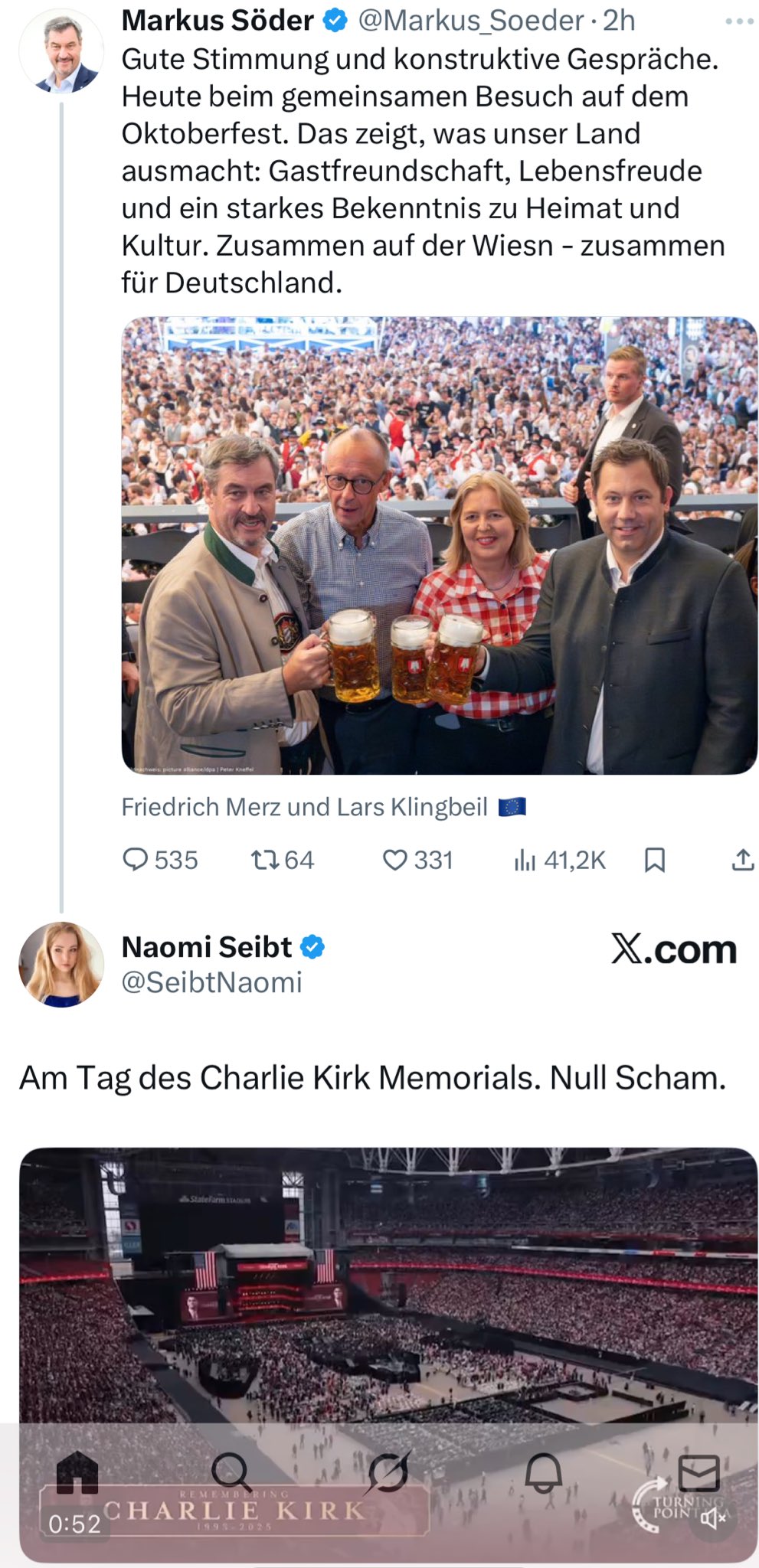Open the three-dot more options menu
759x1568 pixels.
739,21
